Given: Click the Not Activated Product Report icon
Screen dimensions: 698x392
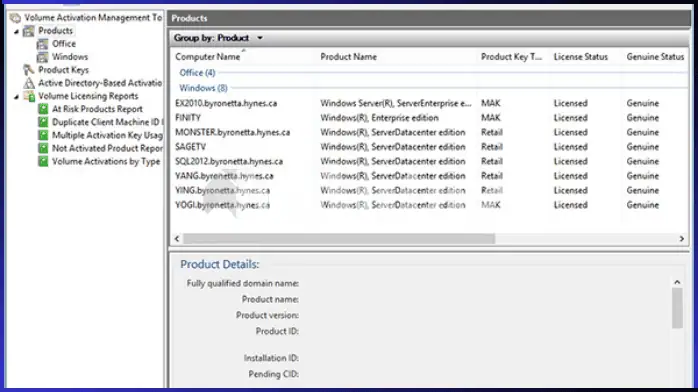Looking at the screenshot, I should 43,148.
